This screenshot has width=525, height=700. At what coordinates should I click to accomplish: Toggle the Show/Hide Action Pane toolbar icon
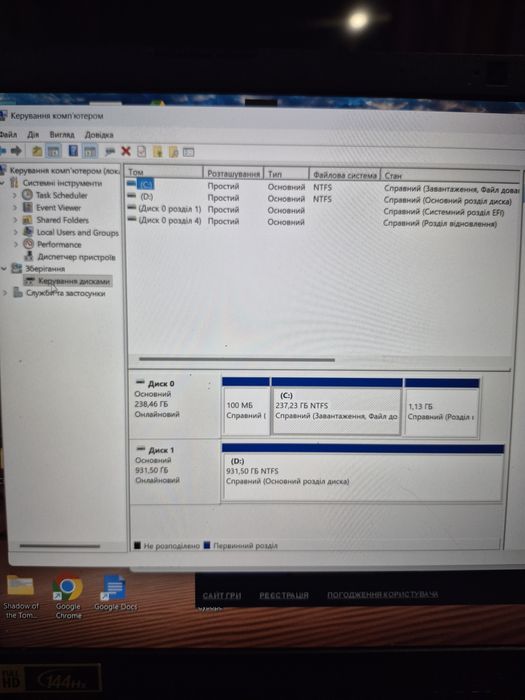click(90, 151)
